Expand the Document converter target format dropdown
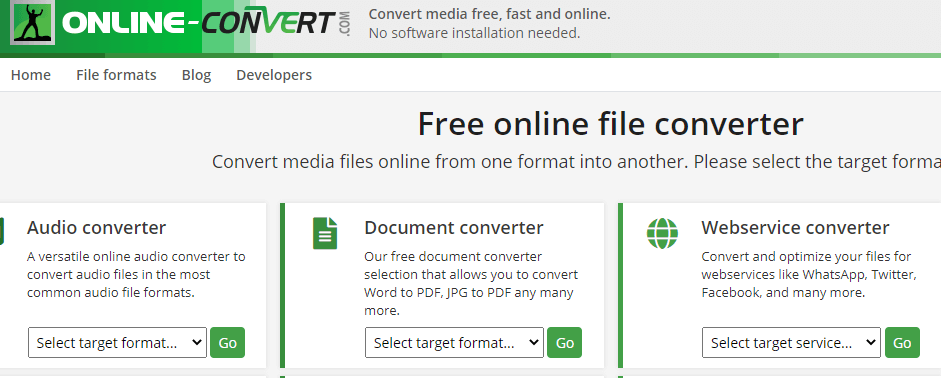 [x=454, y=343]
